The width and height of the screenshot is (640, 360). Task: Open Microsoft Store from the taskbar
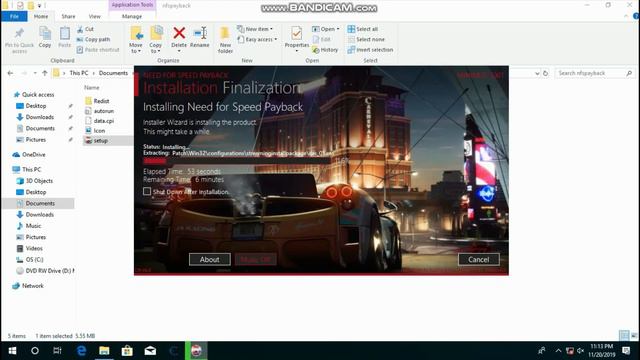(x=127, y=351)
